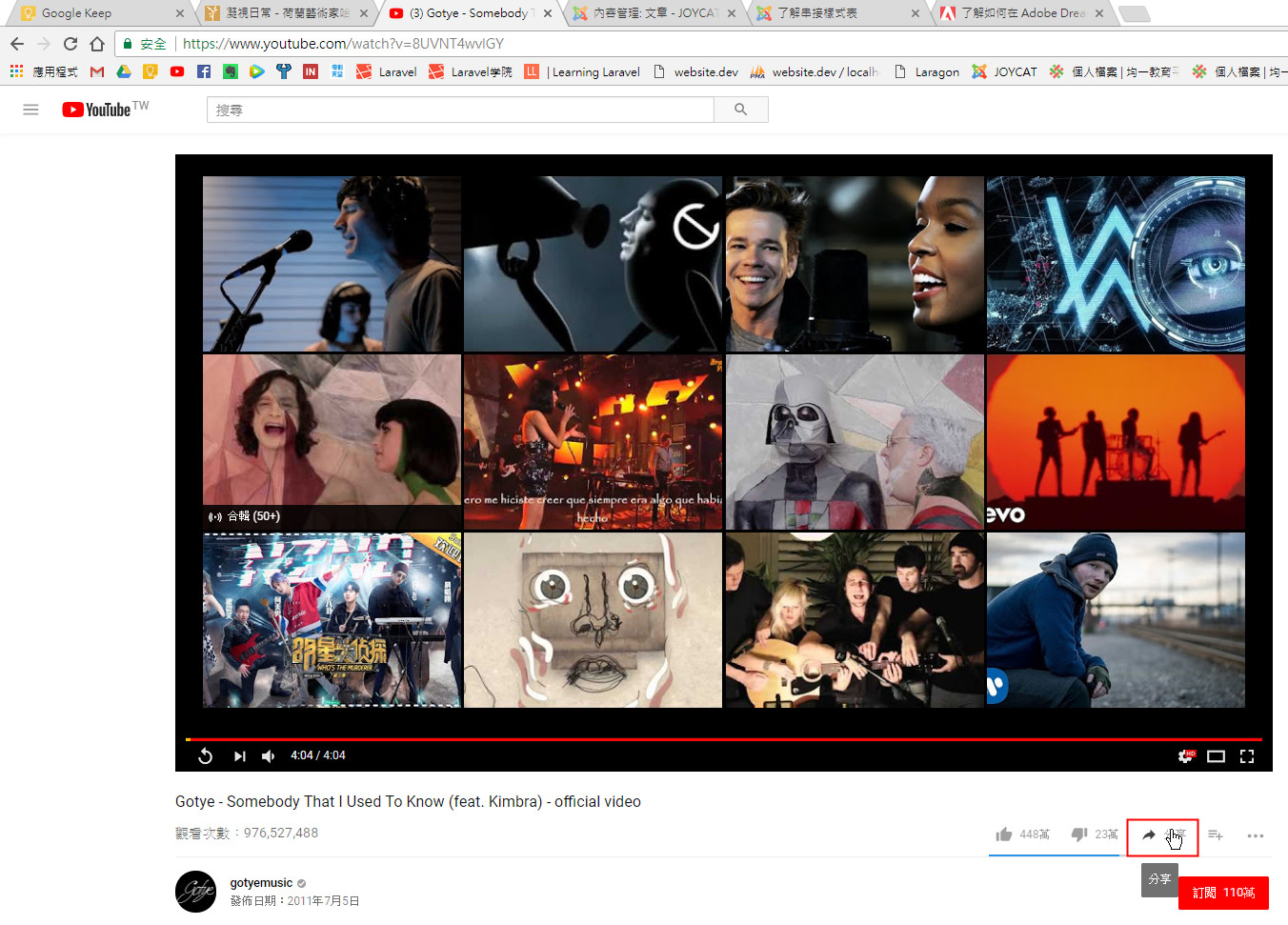Open the Laragon bookmark
The width and height of the screenshot is (1288, 925).
point(927,71)
